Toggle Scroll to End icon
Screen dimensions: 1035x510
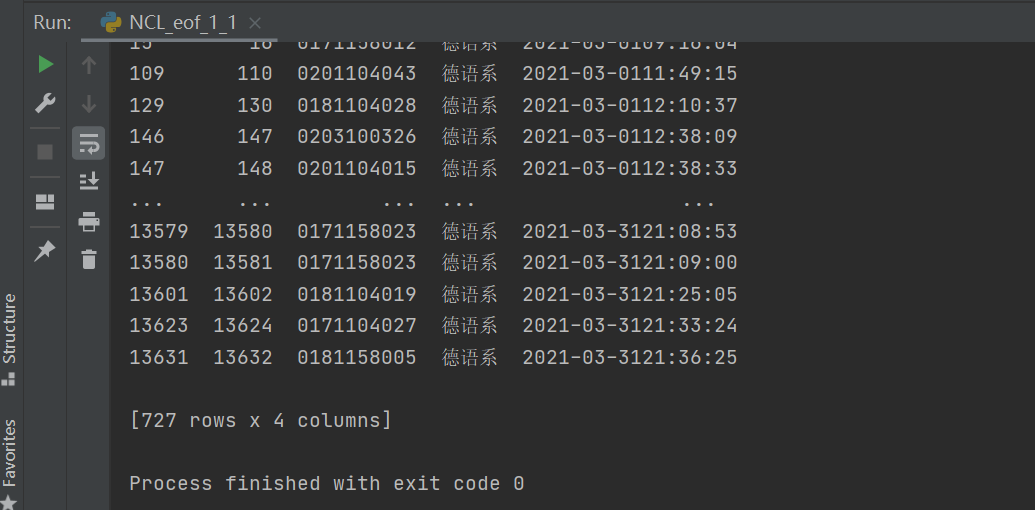point(88,181)
